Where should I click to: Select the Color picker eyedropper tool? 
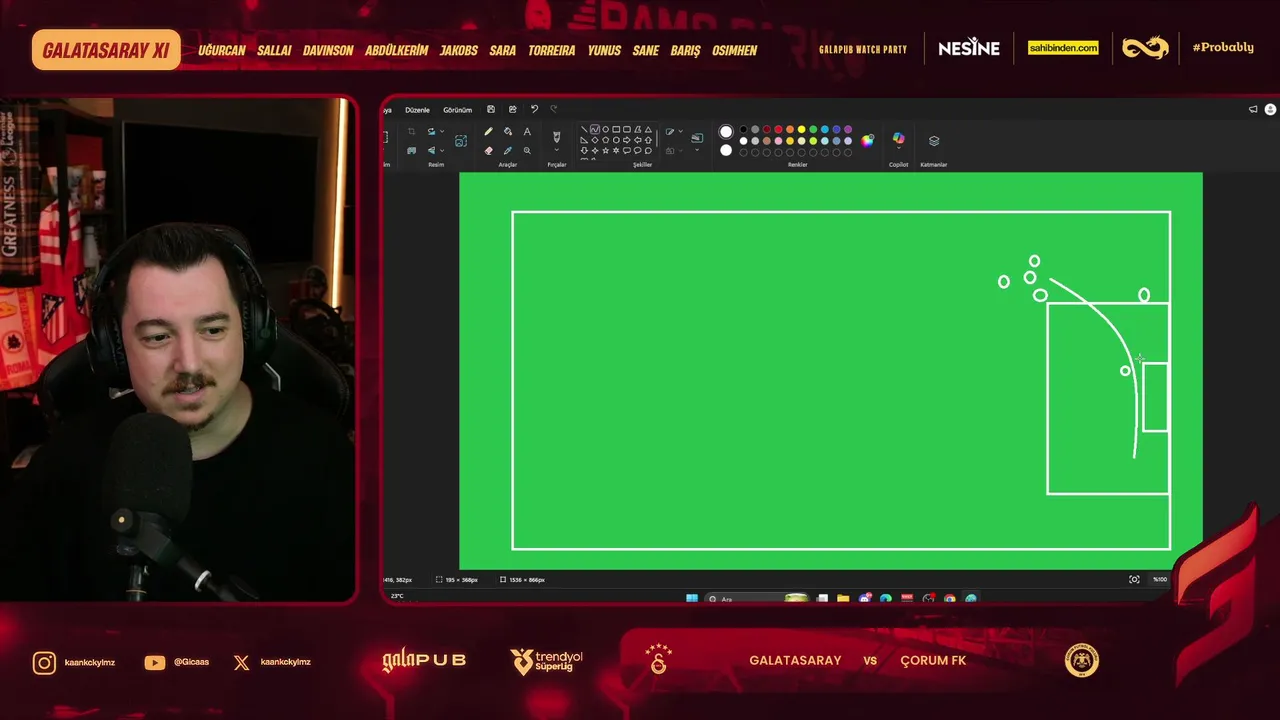point(508,151)
